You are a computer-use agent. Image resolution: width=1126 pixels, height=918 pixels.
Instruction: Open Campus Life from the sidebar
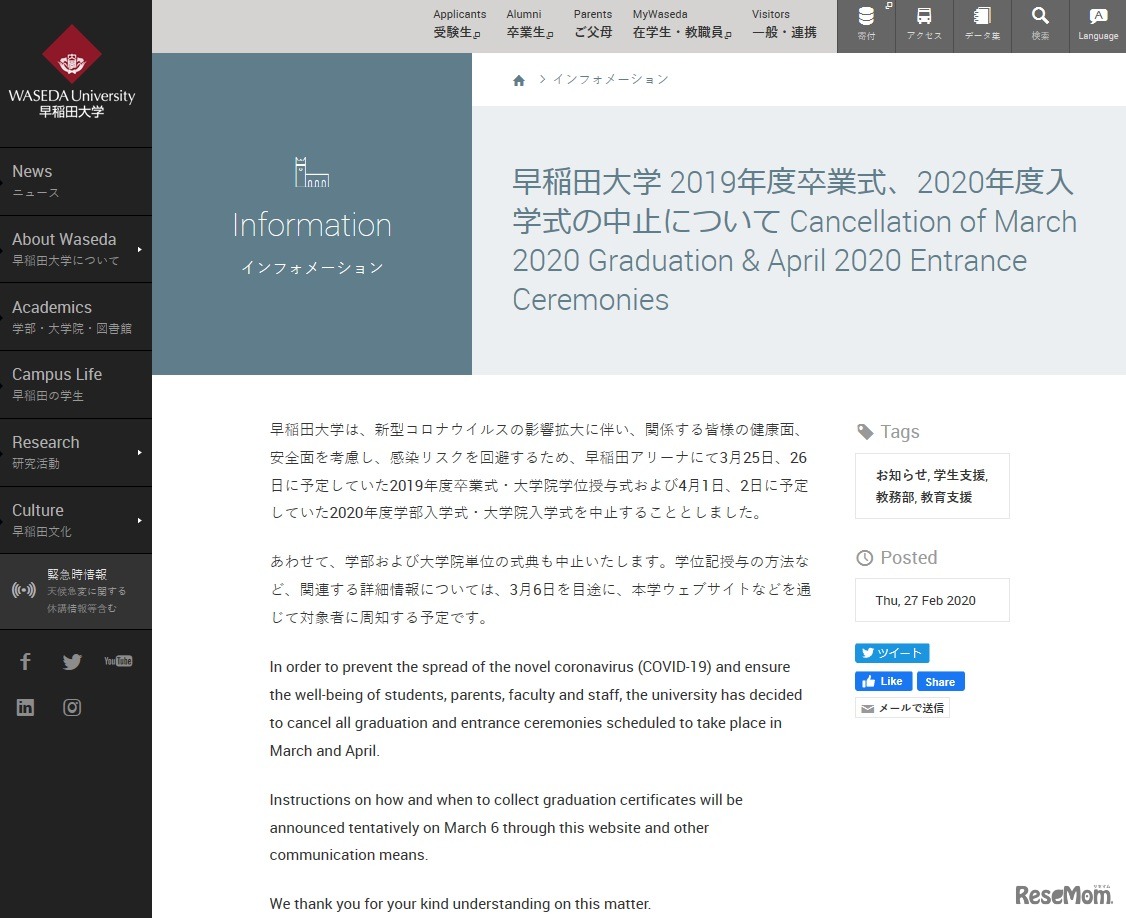[57, 384]
